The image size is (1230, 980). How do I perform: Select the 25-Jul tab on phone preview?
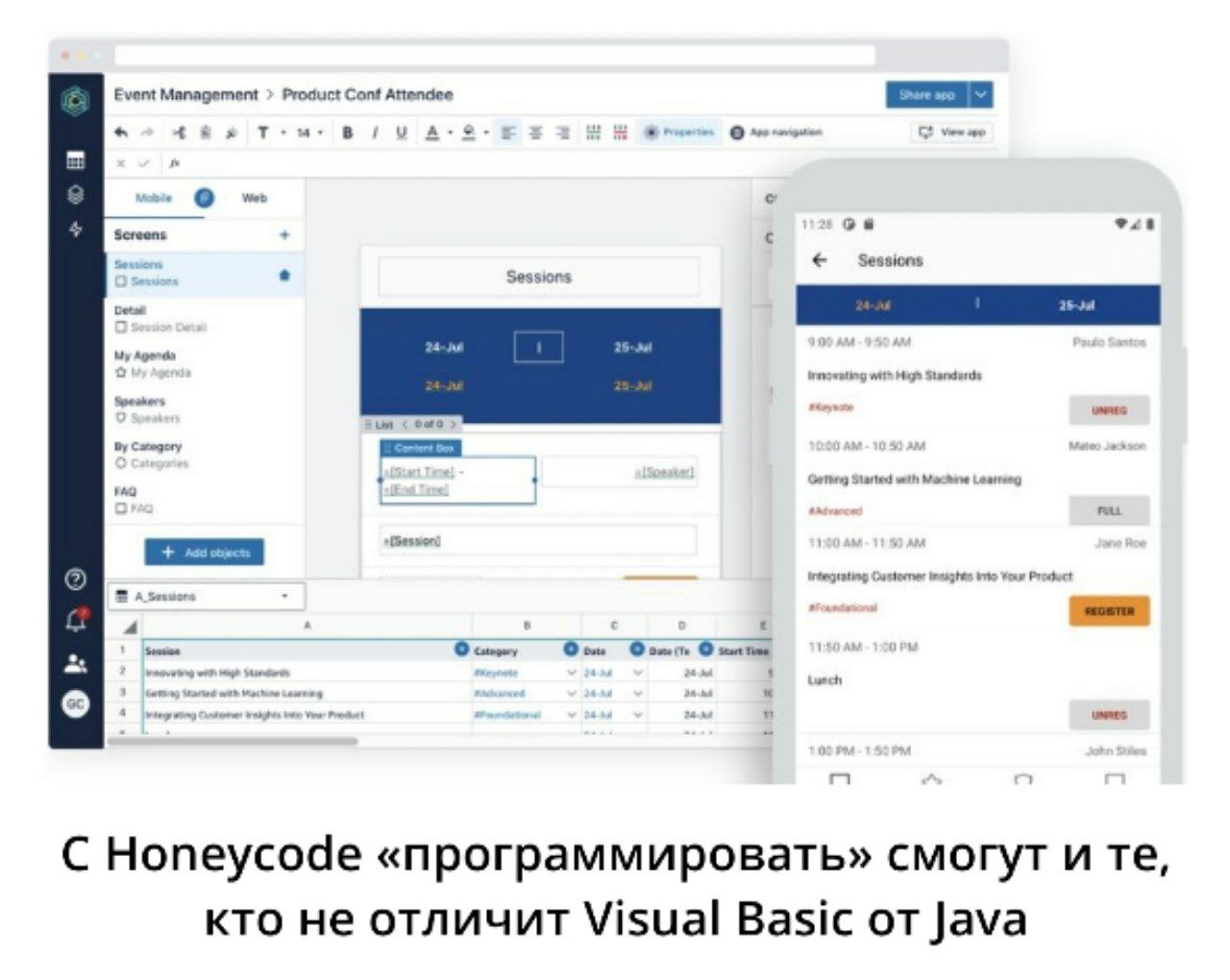[x=1076, y=306]
